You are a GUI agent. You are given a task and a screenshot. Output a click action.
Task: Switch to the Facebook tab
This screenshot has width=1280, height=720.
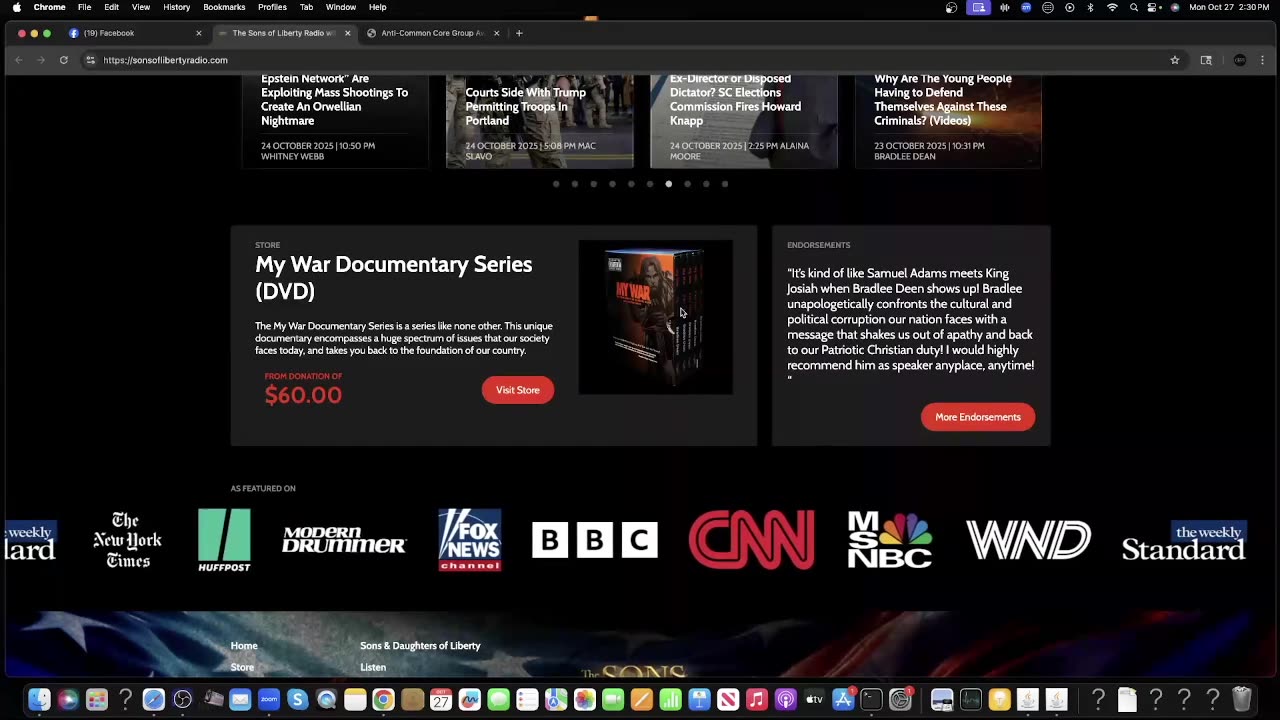(x=135, y=33)
